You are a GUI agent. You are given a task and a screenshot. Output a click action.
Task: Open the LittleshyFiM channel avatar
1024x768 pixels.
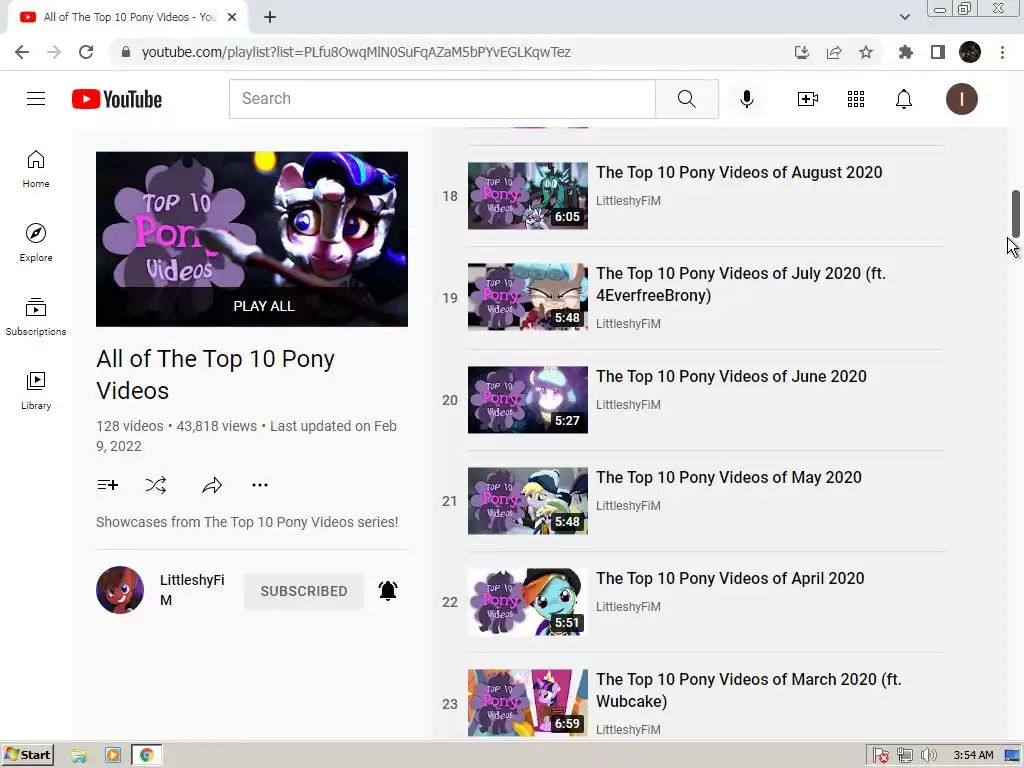[x=120, y=590]
